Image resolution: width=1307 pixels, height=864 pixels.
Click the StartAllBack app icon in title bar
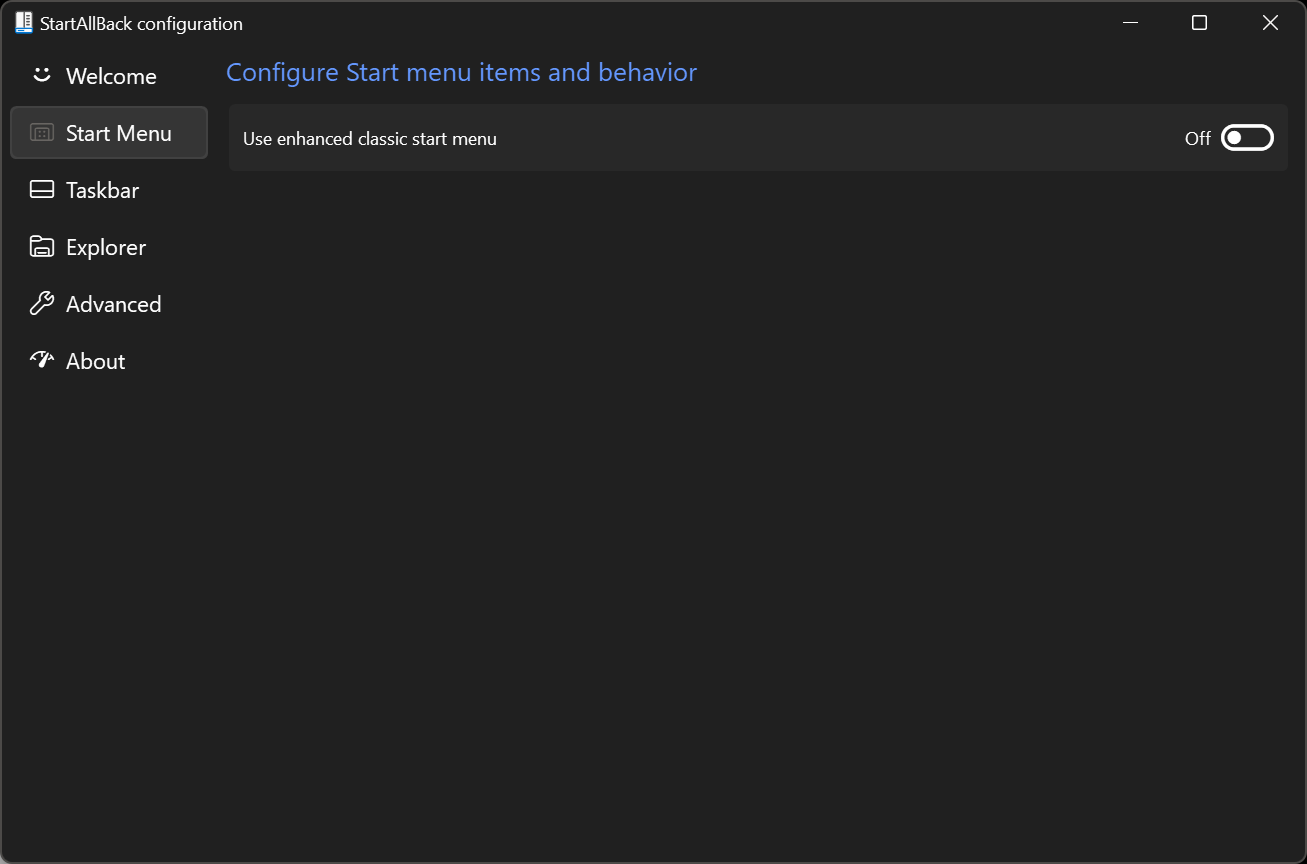(24, 23)
